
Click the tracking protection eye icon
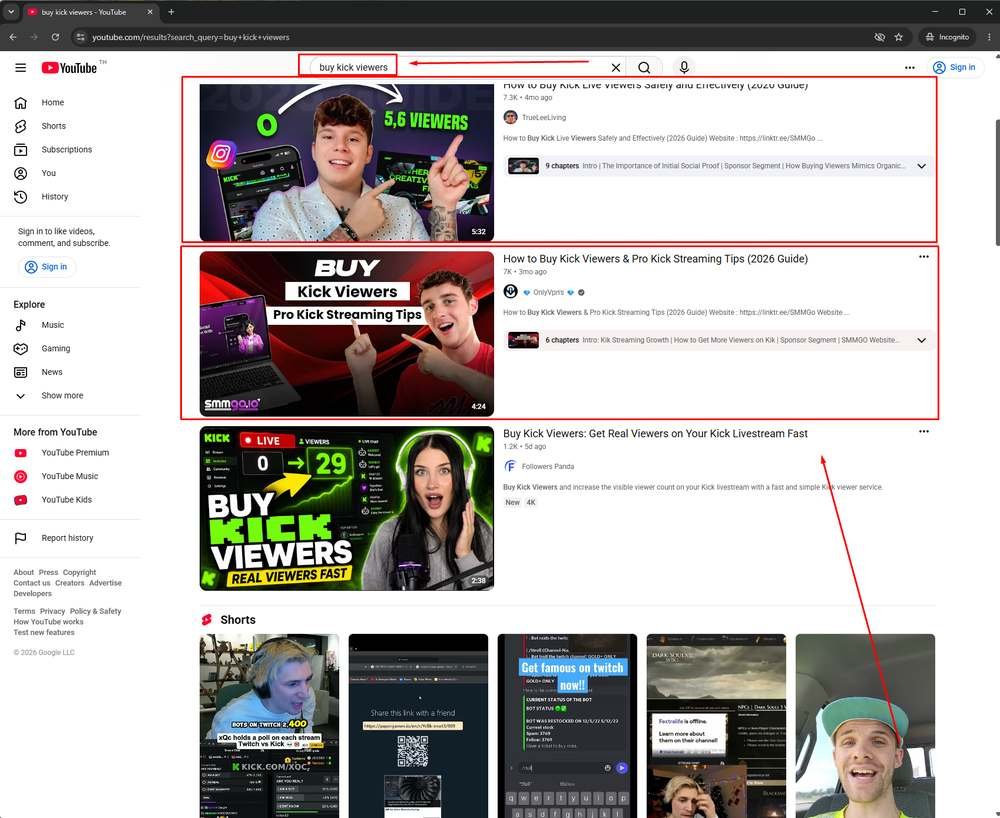(879, 37)
